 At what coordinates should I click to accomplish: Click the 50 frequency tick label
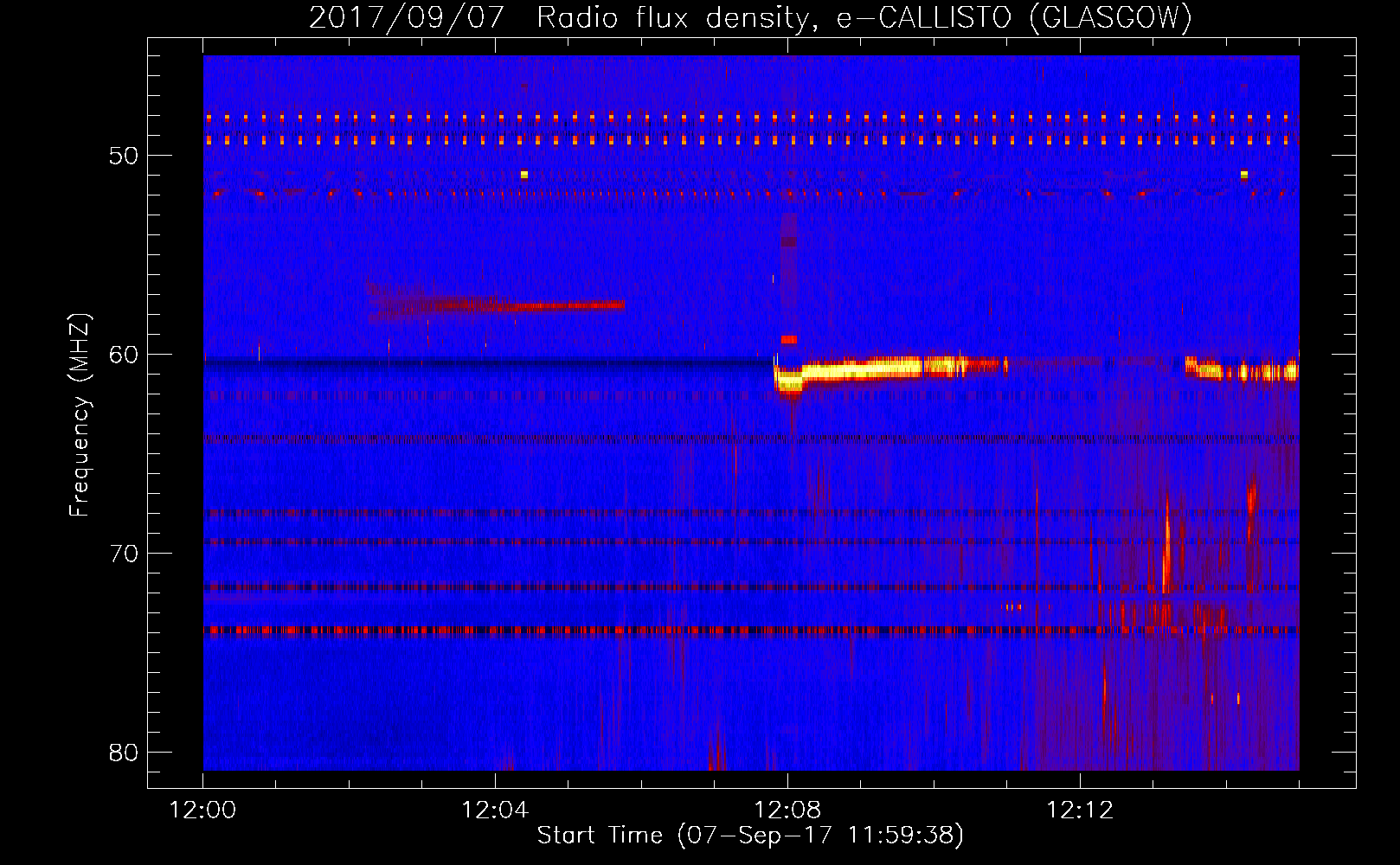point(124,156)
